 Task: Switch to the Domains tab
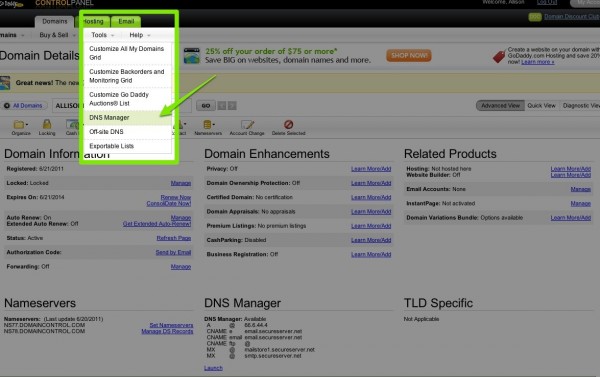(x=54, y=21)
